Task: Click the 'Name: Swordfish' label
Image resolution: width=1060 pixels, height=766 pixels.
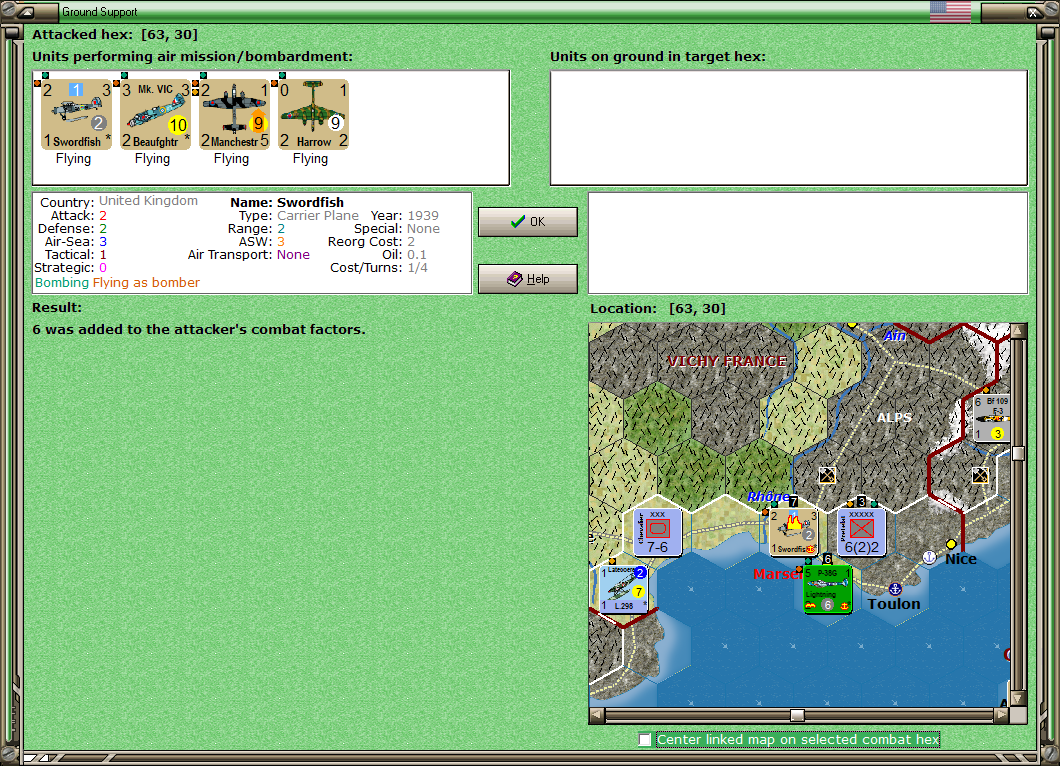Action: click(x=287, y=202)
